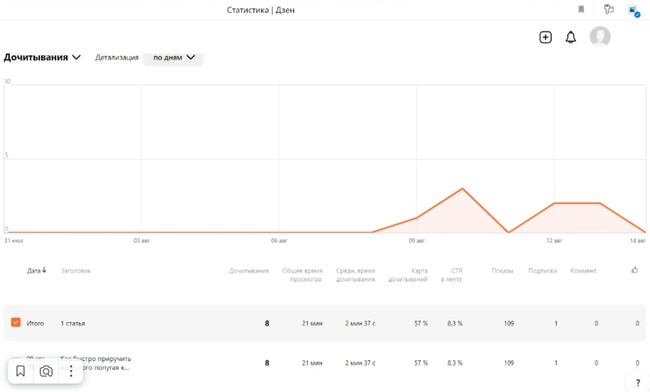The height and width of the screenshot is (392, 650).
Task: Click the browser bookmark icon in the top bar
Action: click(x=581, y=10)
